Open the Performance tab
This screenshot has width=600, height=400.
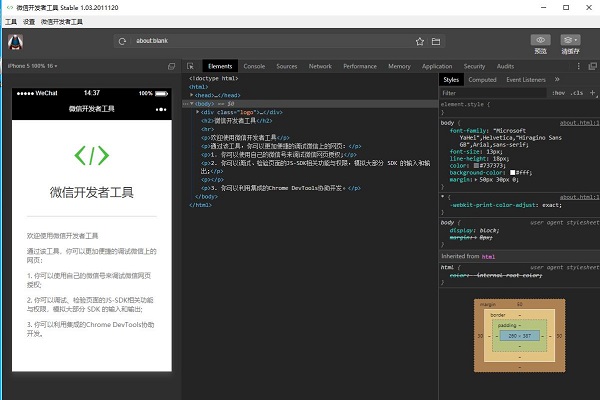360,66
